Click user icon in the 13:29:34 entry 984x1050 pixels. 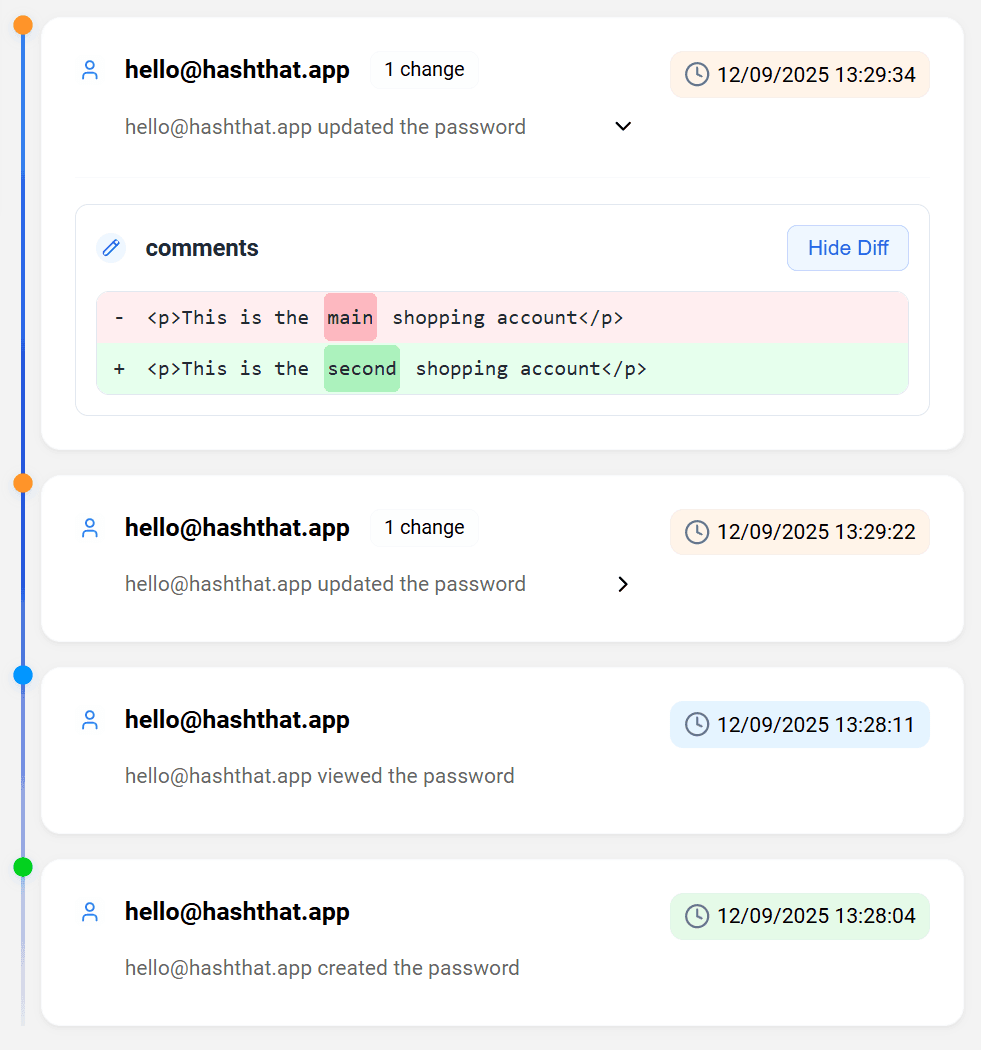click(90, 70)
